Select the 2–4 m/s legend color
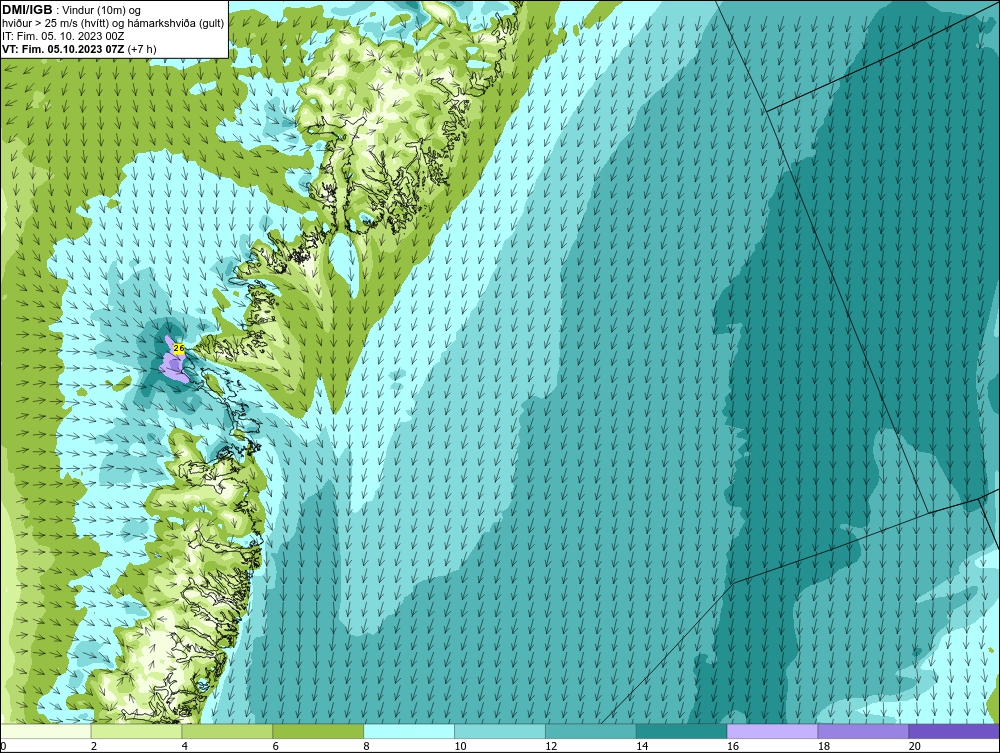The width and height of the screenshot is (1000, 753). click(136, 731)
